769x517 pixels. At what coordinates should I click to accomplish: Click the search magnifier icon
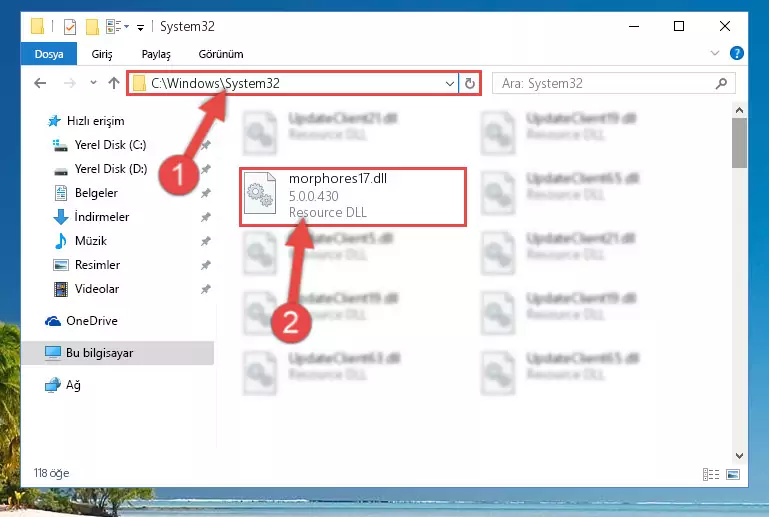coord(721,83)
